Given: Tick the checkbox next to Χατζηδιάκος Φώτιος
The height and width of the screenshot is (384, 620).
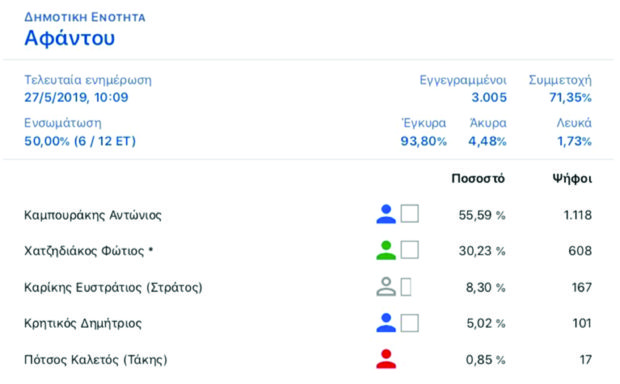Looking at the screenshot, I should (x=410, y=250).
